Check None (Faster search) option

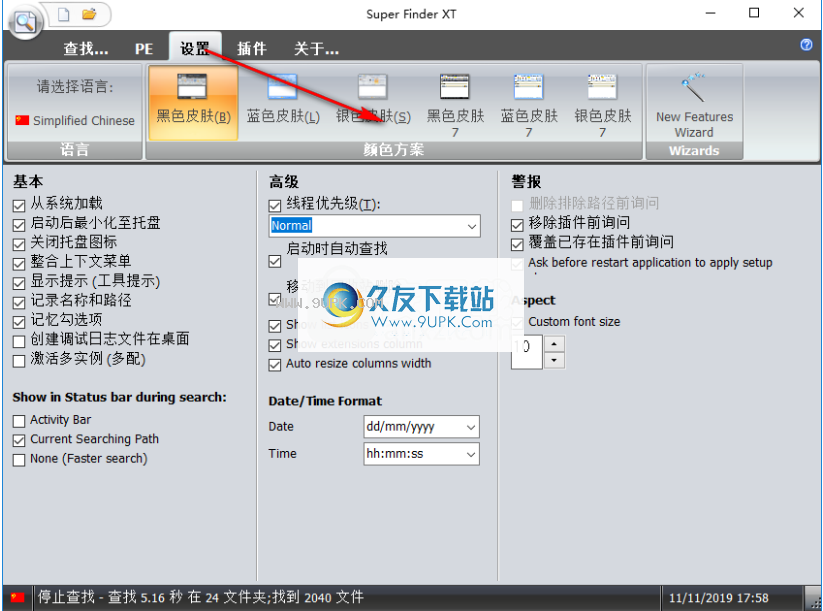(x=19, y=460)
